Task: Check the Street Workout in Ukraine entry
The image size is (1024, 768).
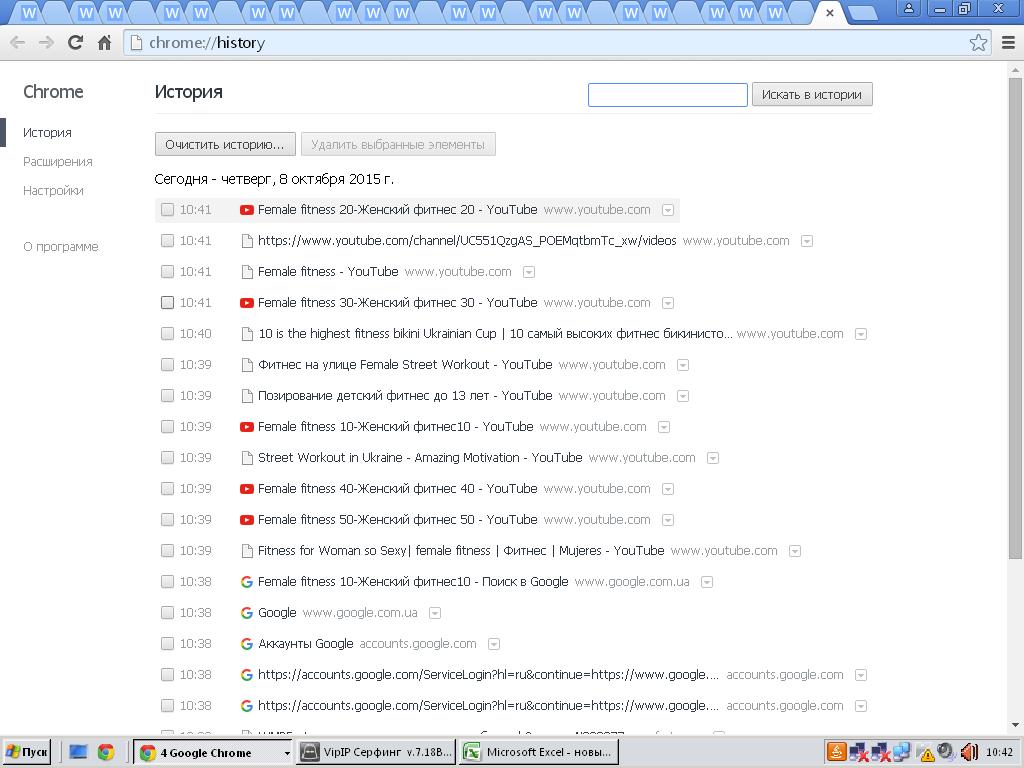Action: click(167, 458)
